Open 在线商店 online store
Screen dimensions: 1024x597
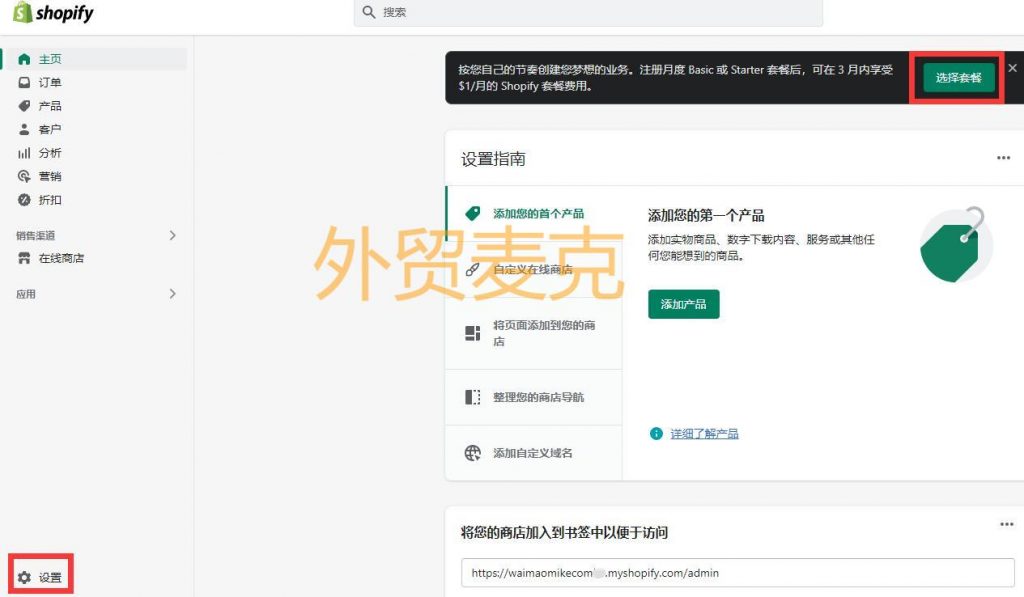61,258
